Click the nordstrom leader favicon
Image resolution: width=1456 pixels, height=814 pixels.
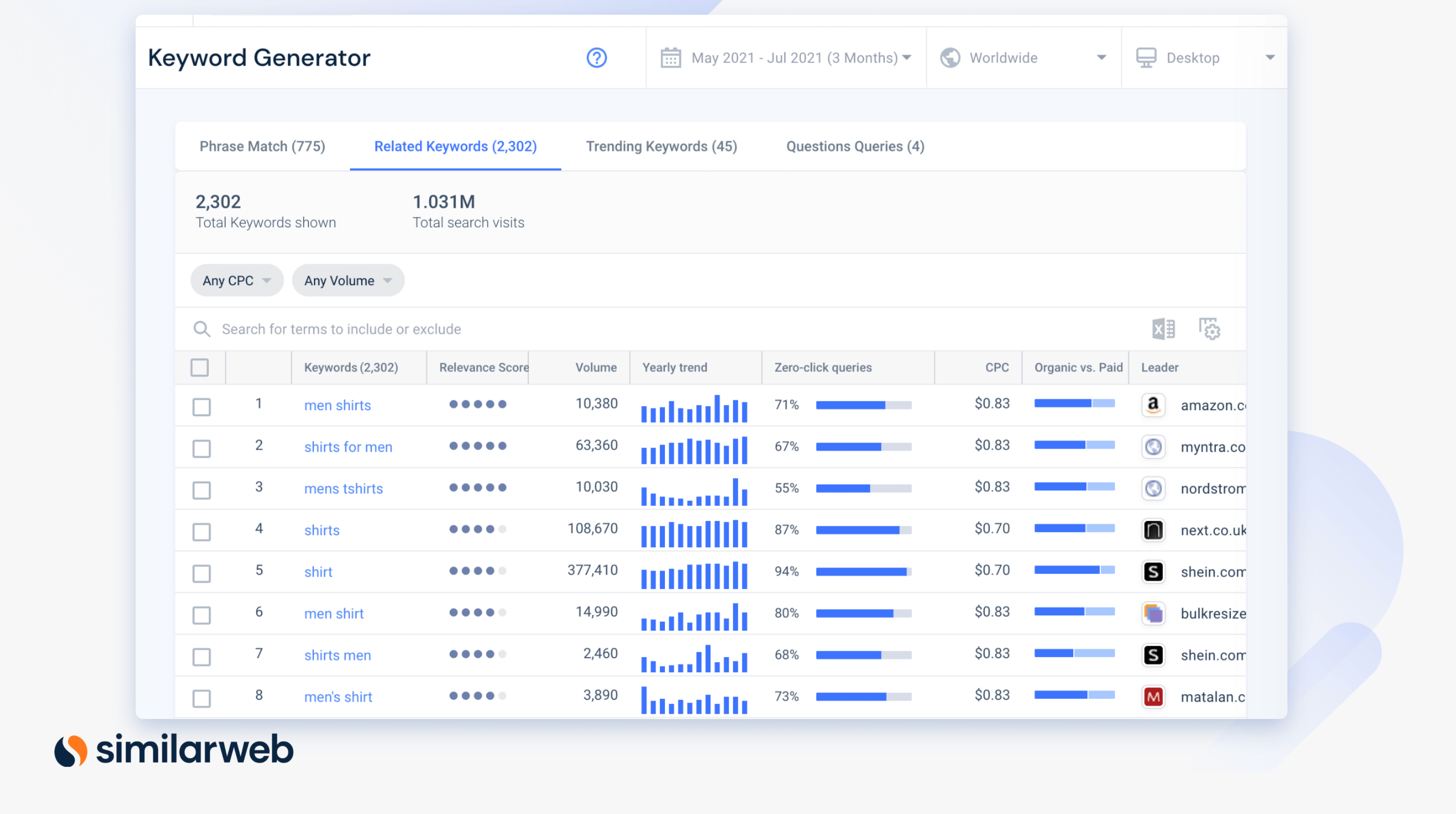tap(1153, 488)
